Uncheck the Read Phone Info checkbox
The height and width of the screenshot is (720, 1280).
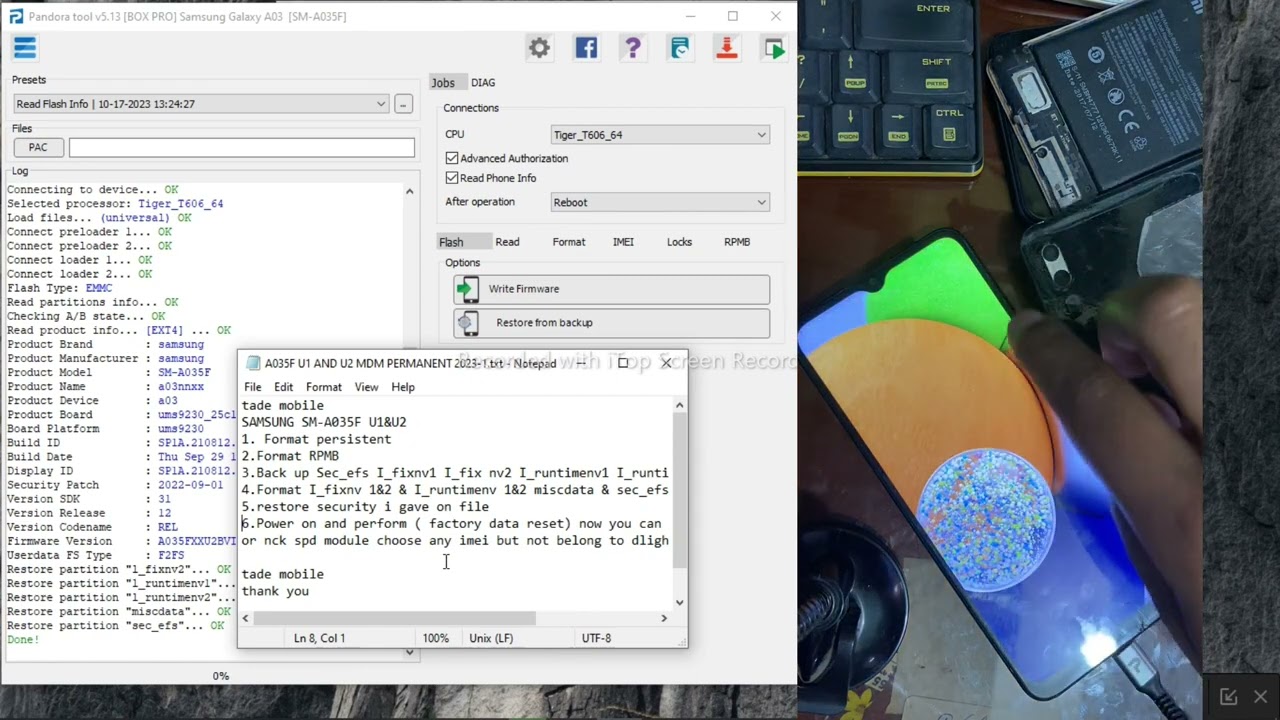click(452, 178)
